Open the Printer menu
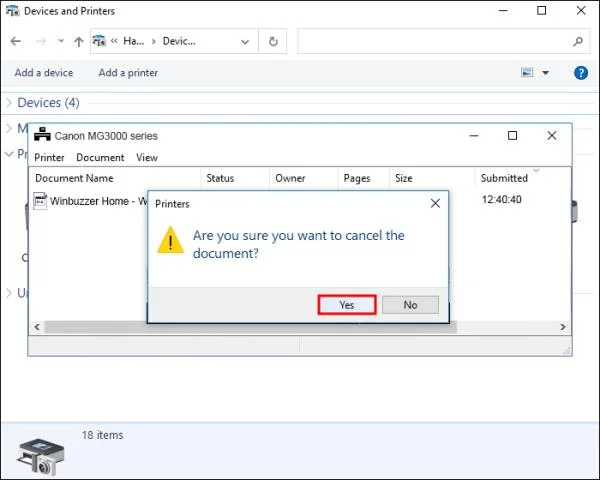This screenshot has height=480, width=600. pos(49,157)
